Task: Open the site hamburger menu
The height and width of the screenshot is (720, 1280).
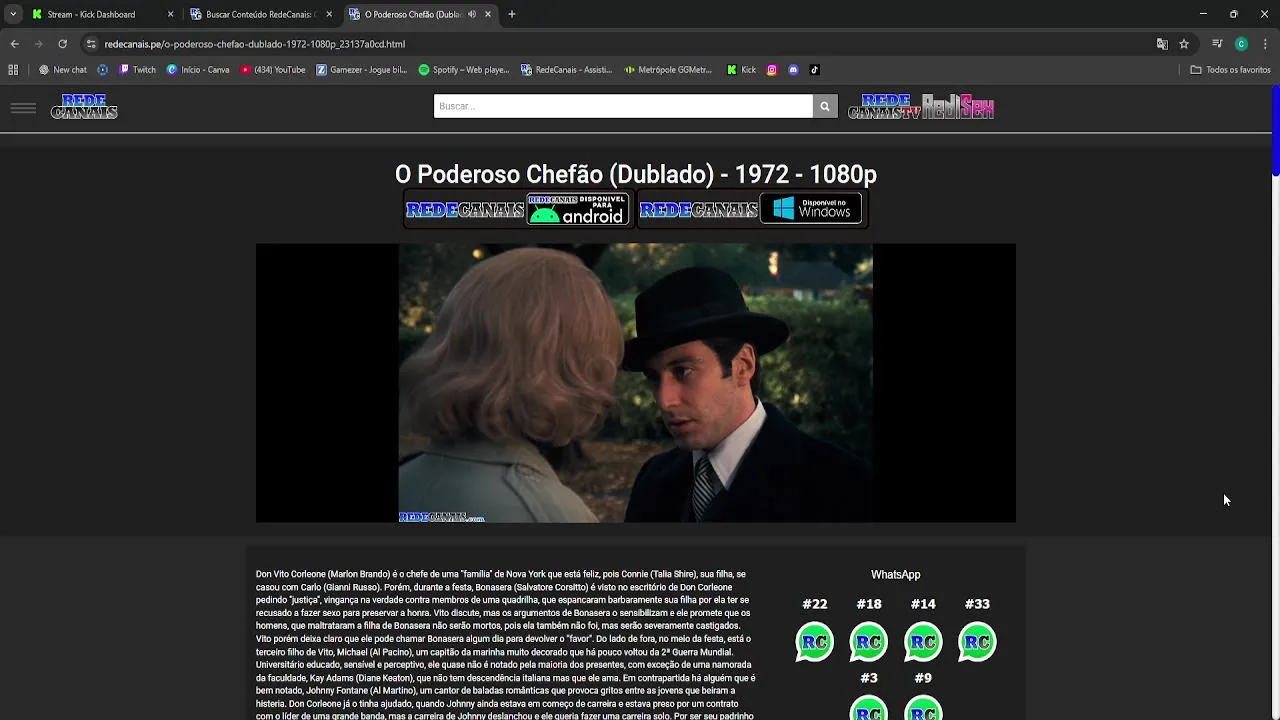Action: pyautogui.click(x=23, y=108)
